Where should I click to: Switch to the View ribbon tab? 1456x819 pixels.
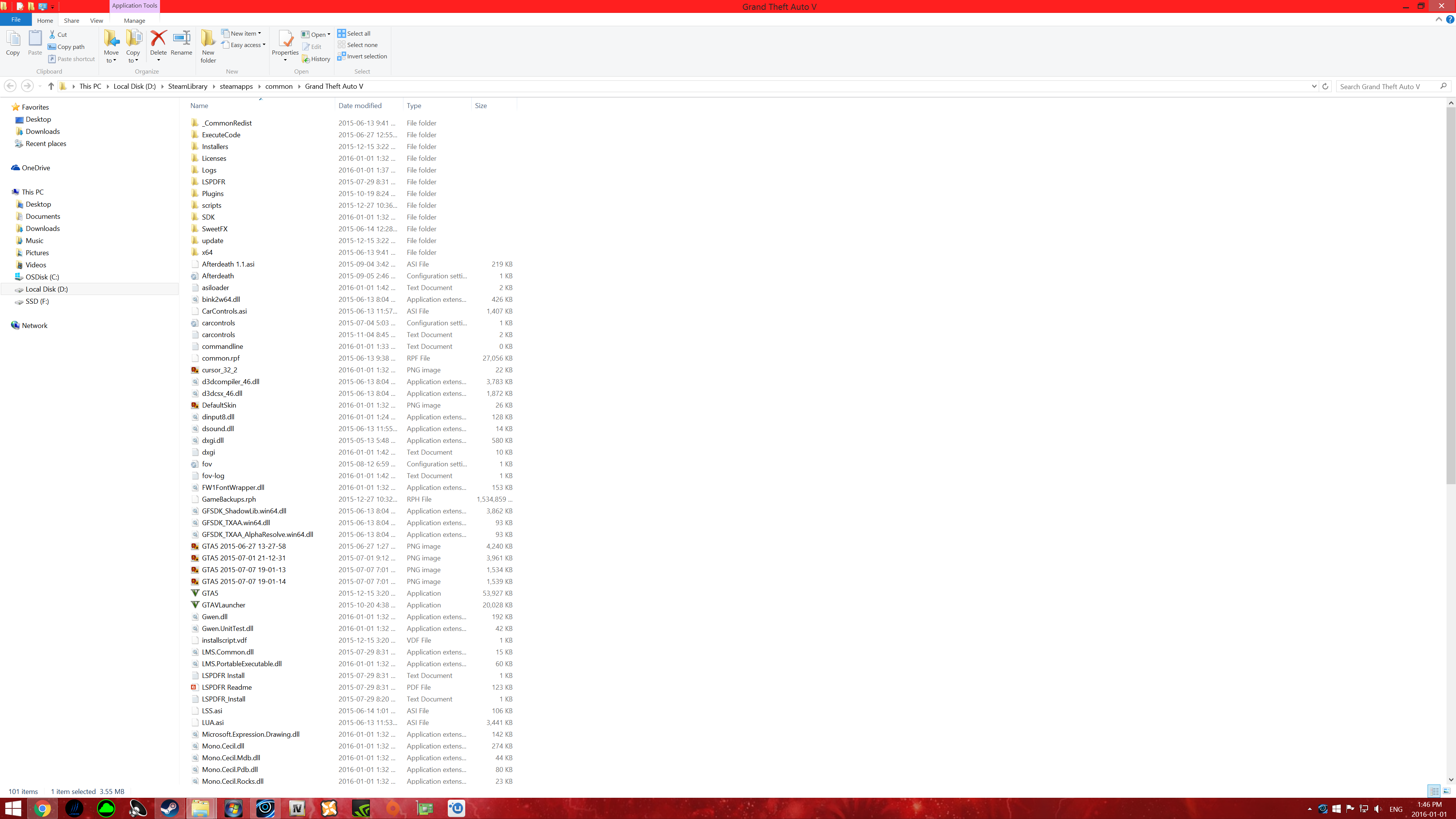(97, 20)
